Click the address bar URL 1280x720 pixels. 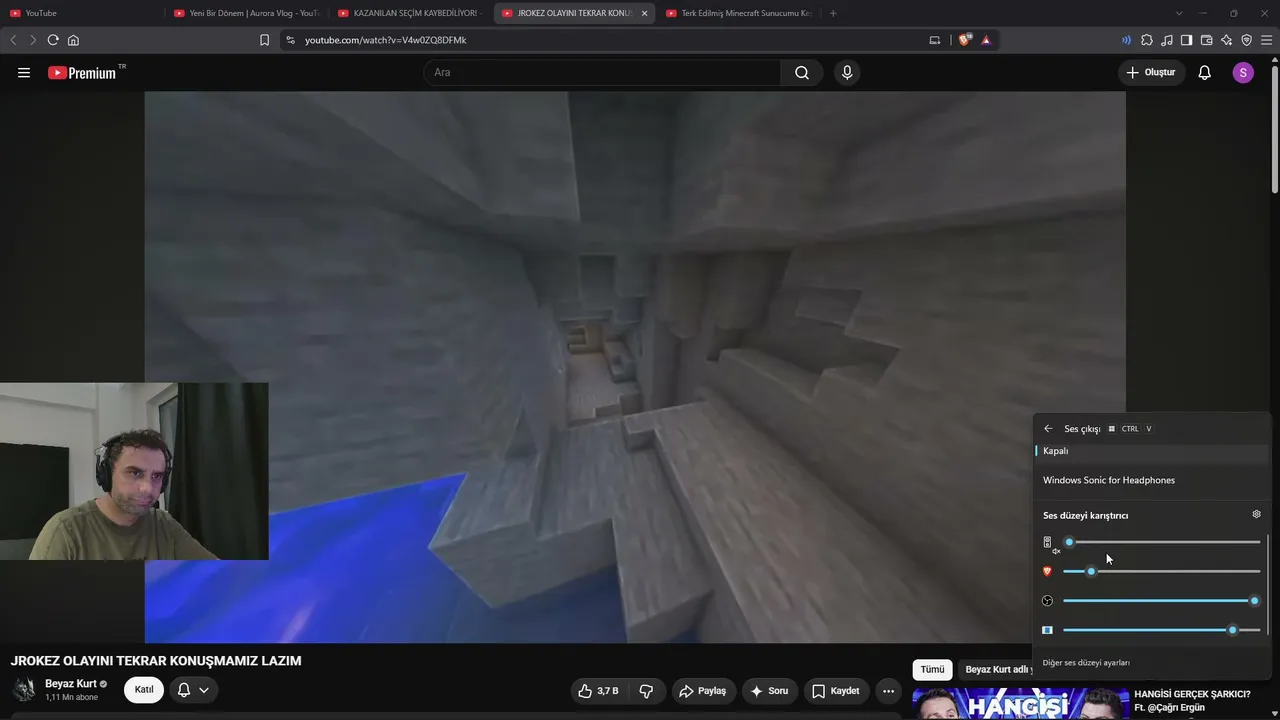point(386,40)
